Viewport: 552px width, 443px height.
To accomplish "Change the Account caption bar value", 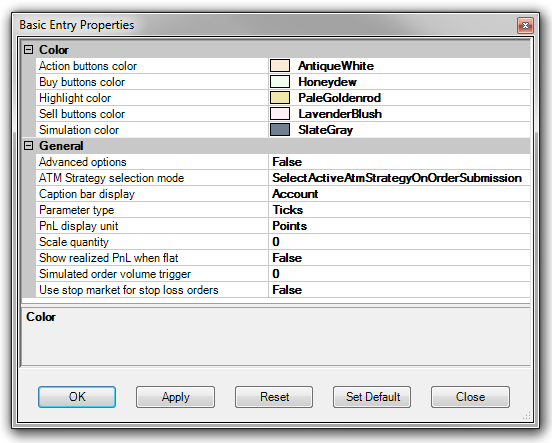I will coord(400,194).
